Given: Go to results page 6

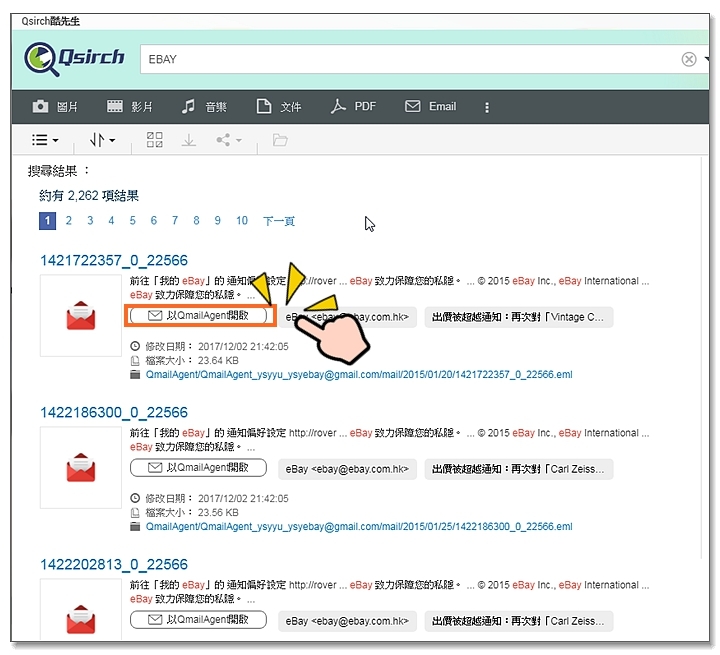Looking at the screenshot, I should coord(153,220).
